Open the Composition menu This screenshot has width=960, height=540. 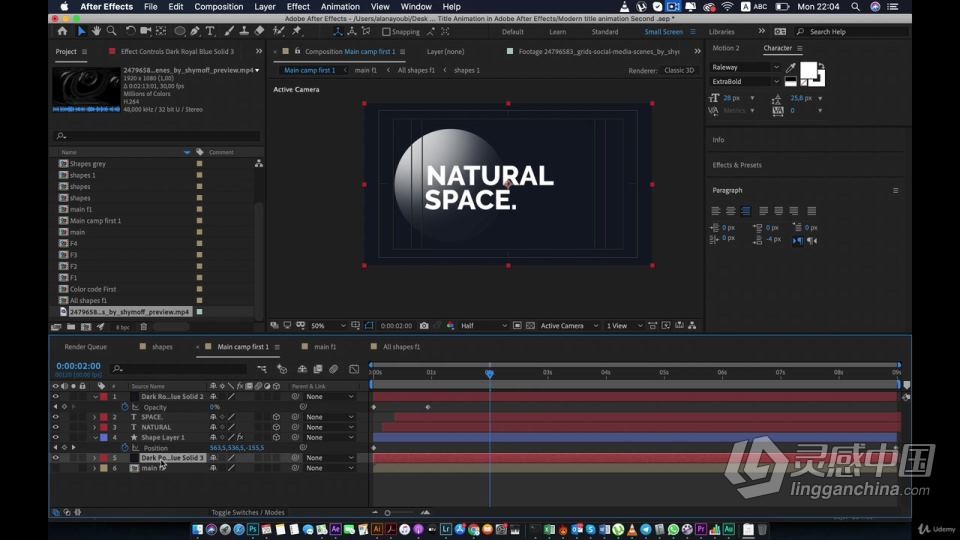(219, 7)
